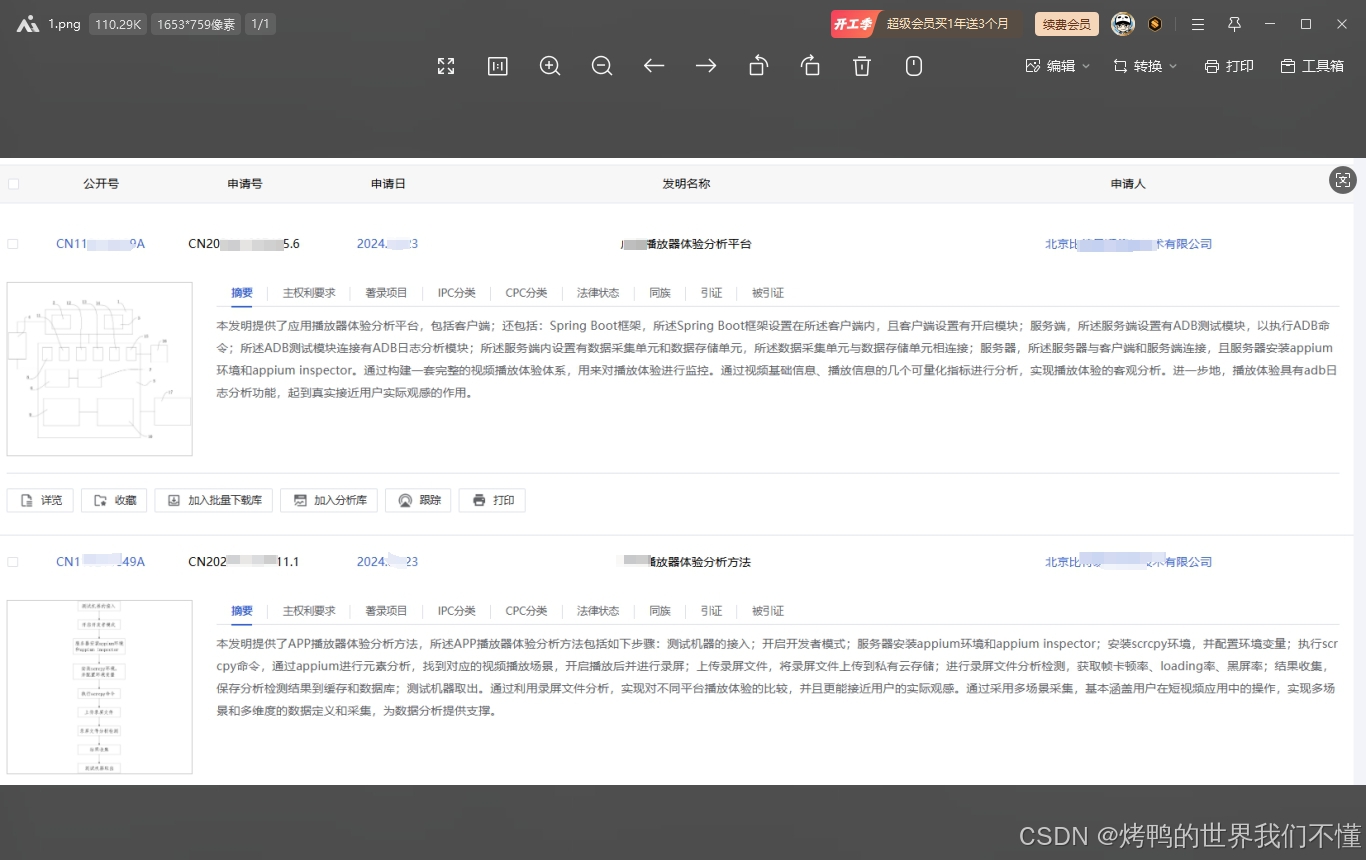Rotate the image counterclockwise

tap(758, 66)
